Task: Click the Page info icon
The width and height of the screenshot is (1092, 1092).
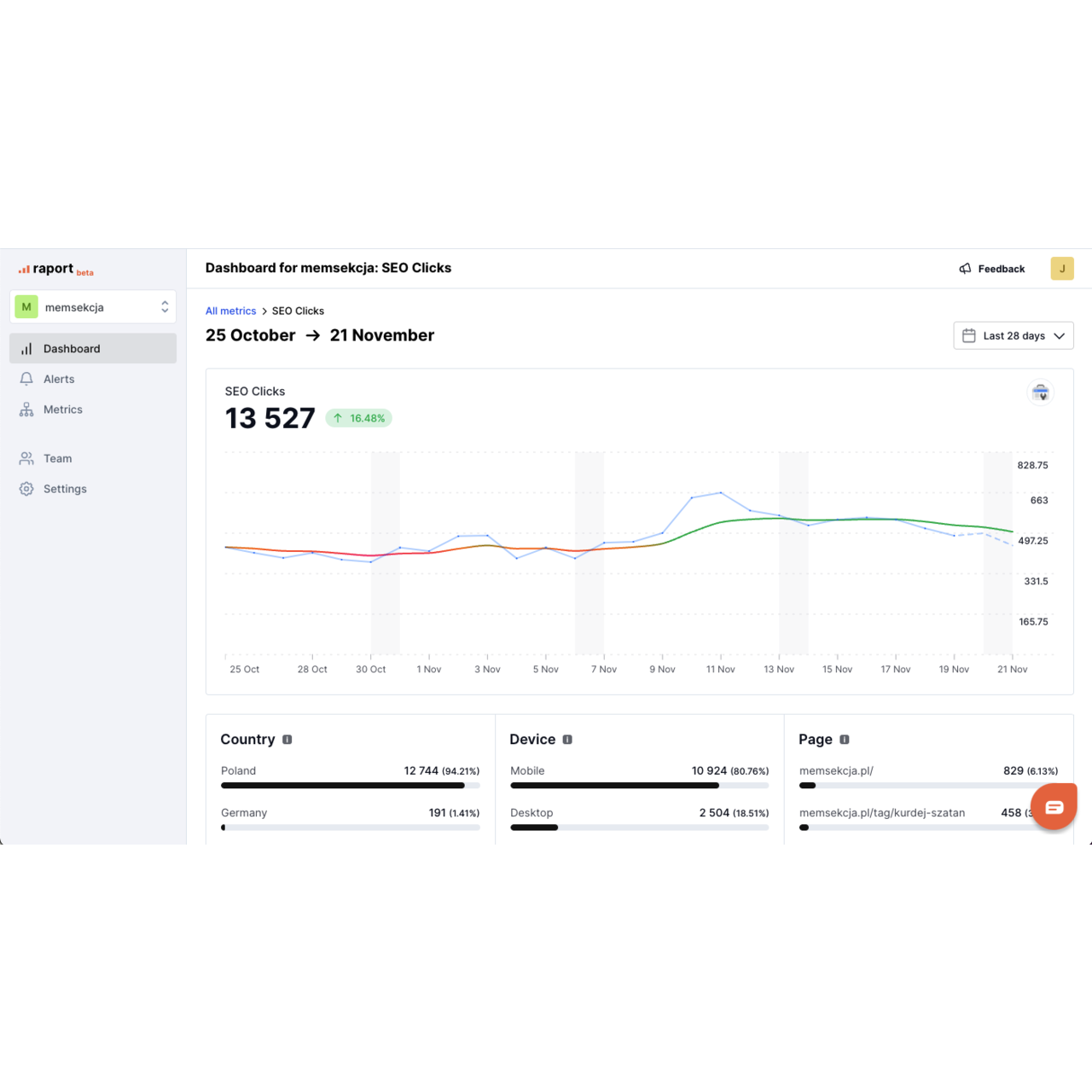Action: point(845,740)
